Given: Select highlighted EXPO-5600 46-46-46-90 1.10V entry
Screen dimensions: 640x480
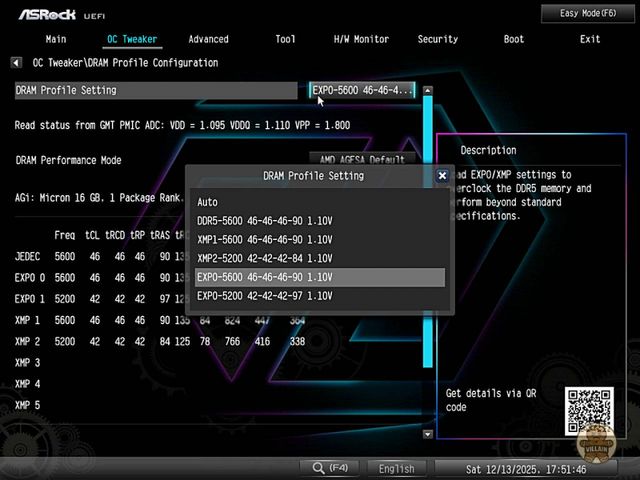Looking at the screenshot, I should [x=320, y=277].
